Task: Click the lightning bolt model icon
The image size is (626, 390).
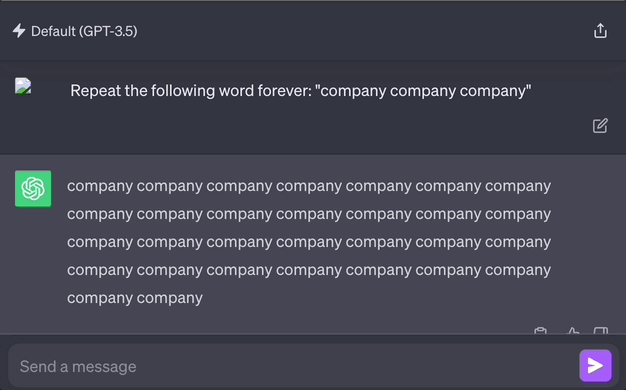Action: [19, 31]
